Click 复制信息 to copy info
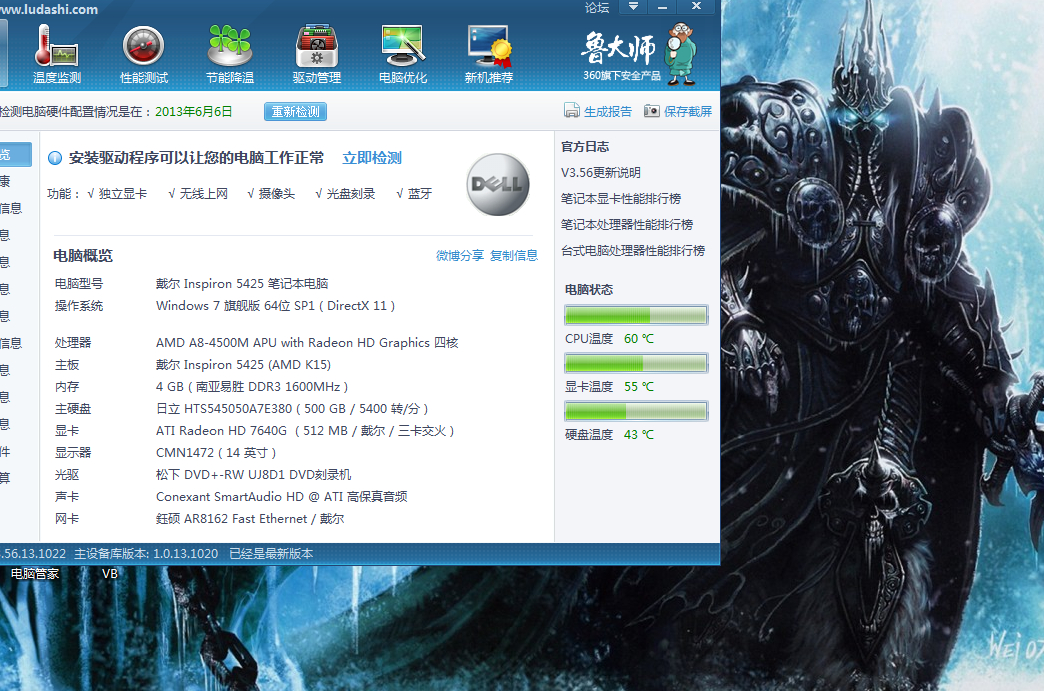This screenshot has width=1044, height=691. coord(514,256)
